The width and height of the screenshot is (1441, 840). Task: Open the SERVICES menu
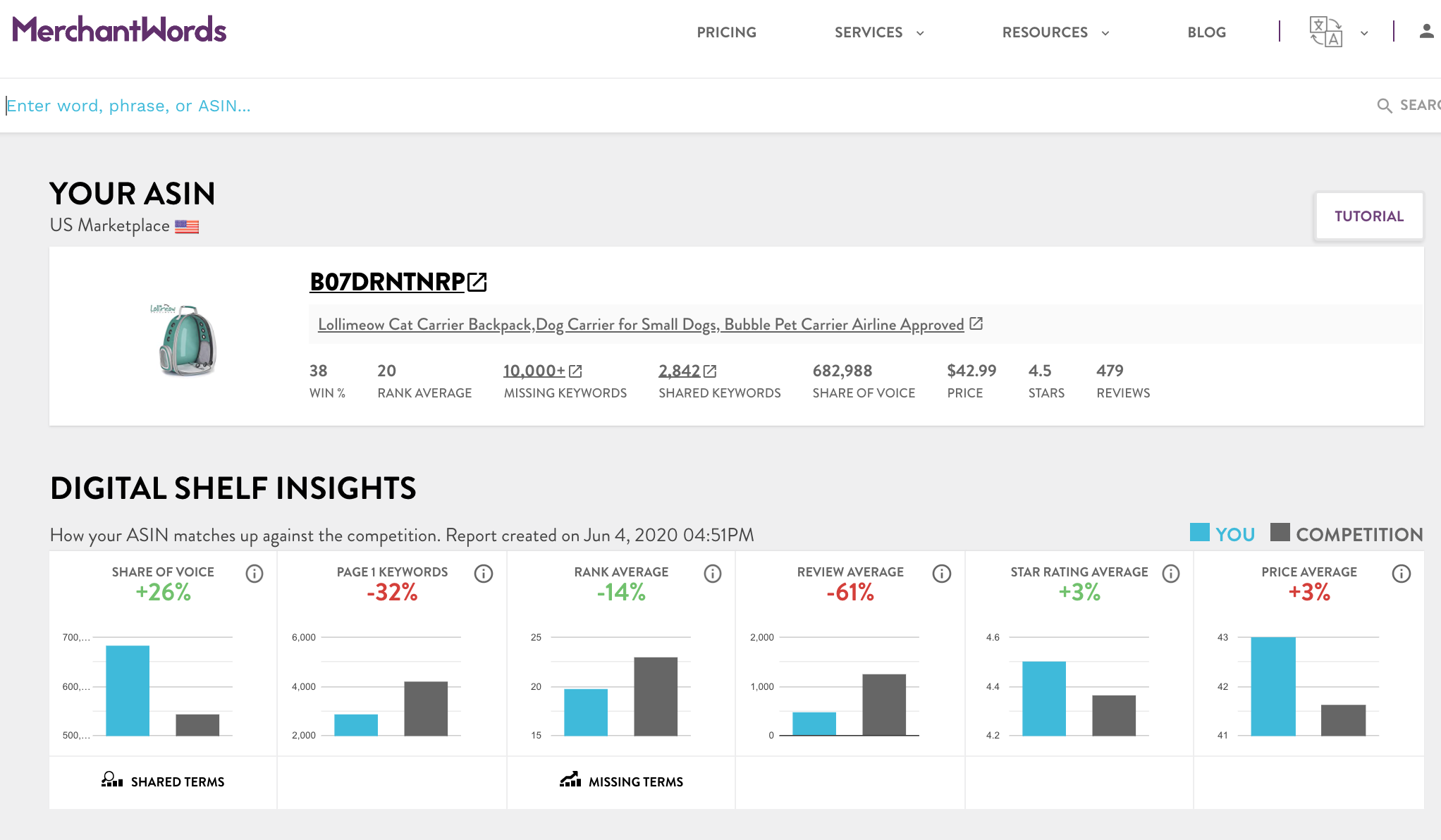click(869, 32)
